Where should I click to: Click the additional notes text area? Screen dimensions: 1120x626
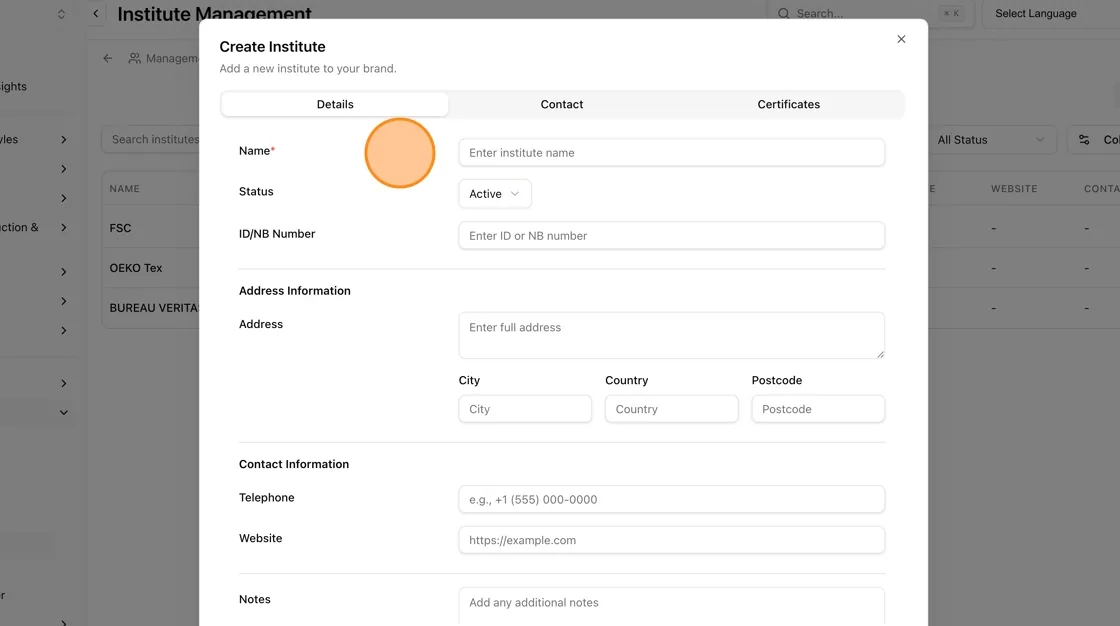pyautogui.click(x=671, y=607)
